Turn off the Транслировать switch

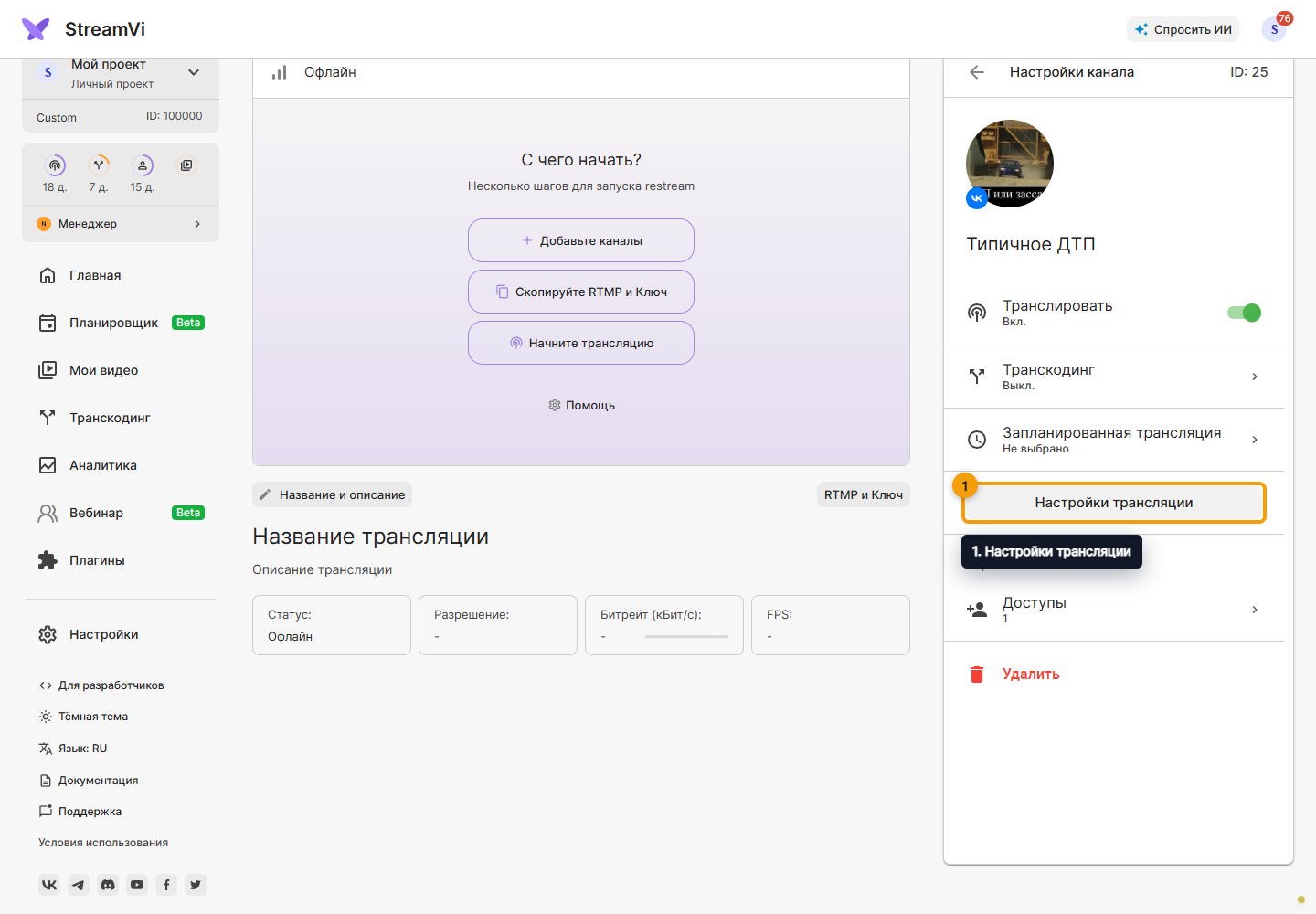pos(1245,313)
